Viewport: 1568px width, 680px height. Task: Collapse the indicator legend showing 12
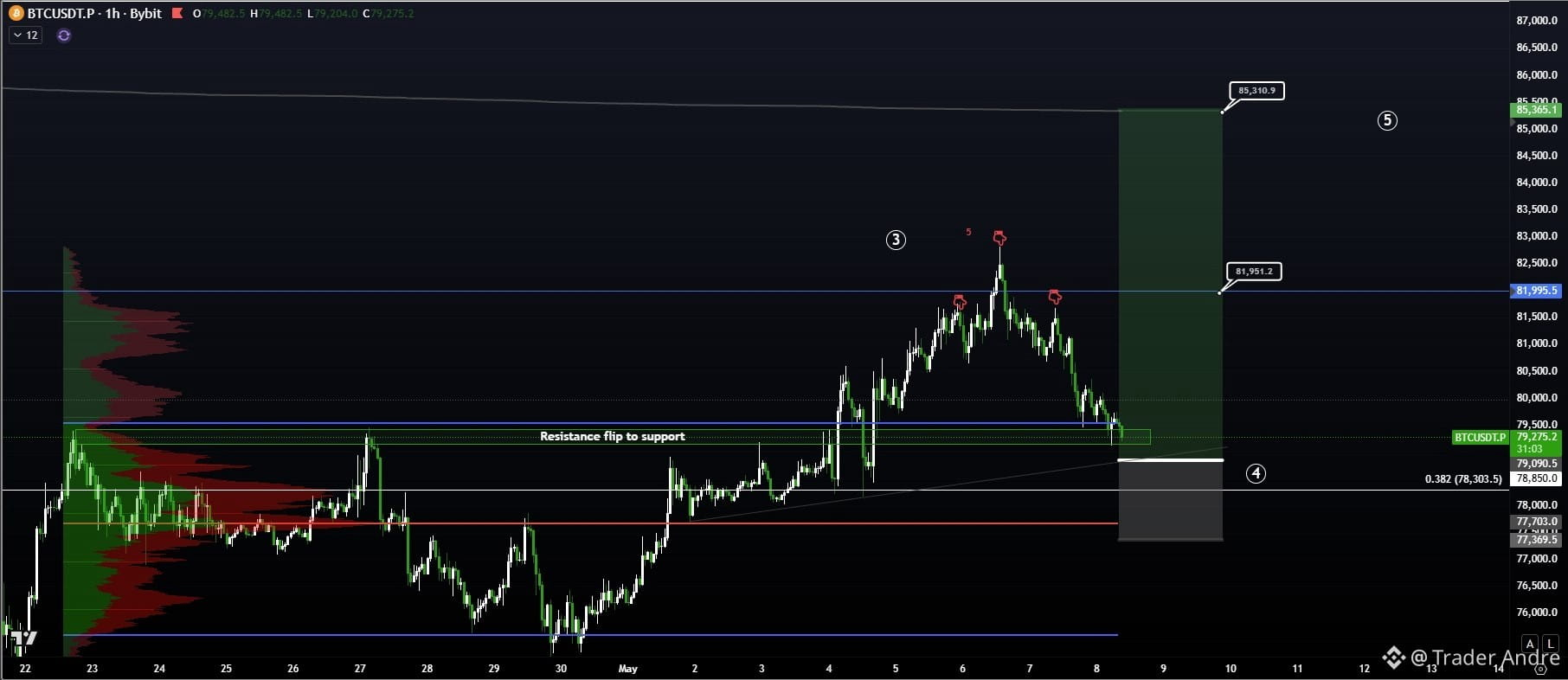click(25, 35)
